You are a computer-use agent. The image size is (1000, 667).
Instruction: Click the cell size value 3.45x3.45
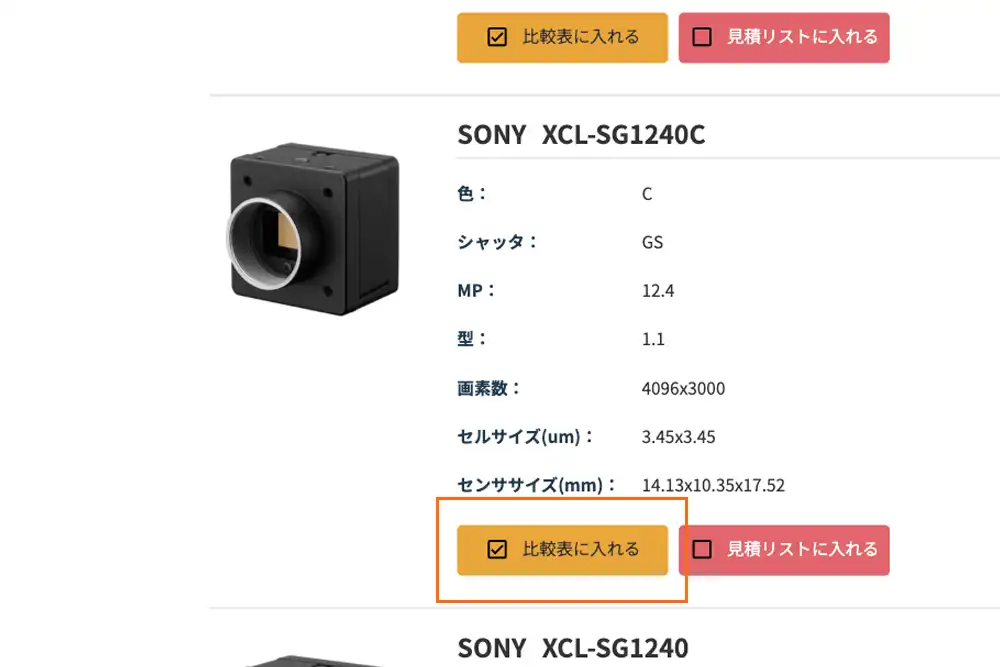click(678, 437)
